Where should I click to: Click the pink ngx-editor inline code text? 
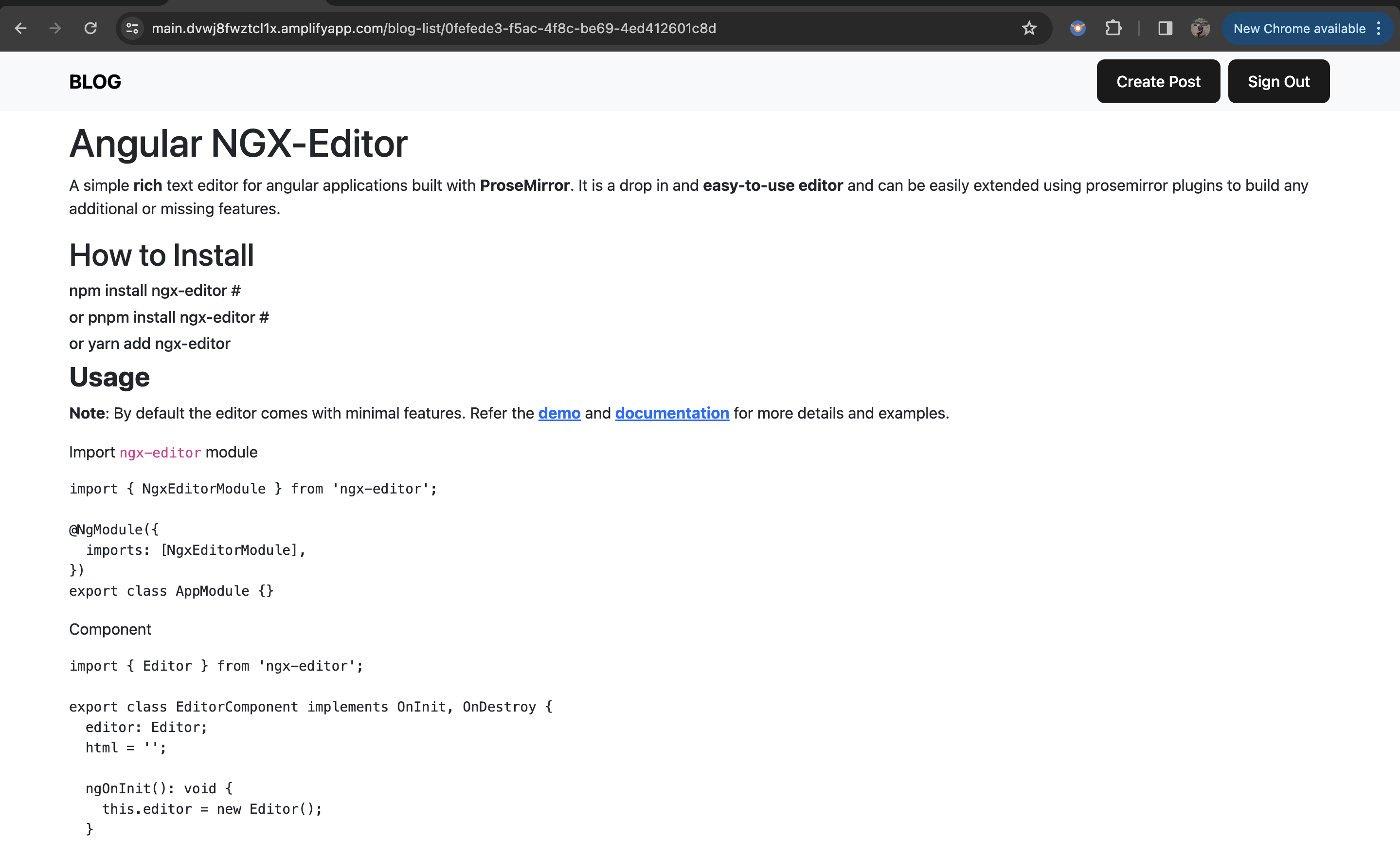(160, 452)
